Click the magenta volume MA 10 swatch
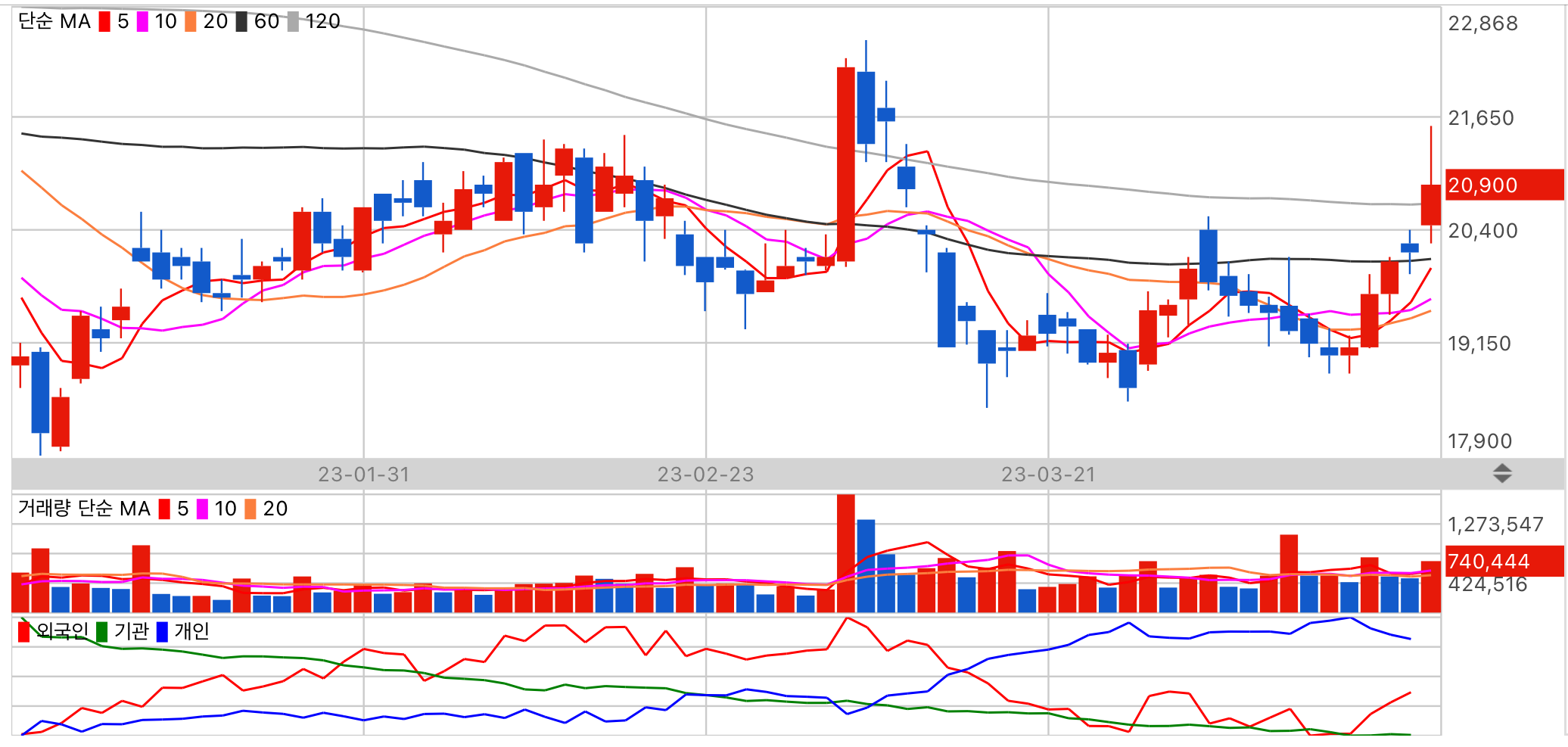This screenshot has height=747, width=1568. point(202,509)
